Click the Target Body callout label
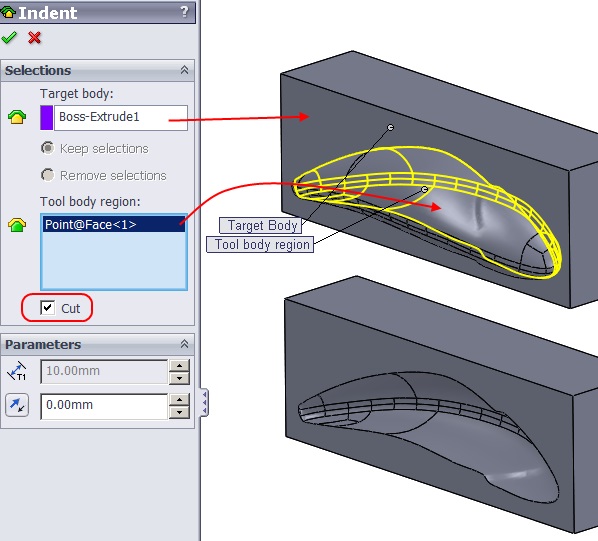Screen dimensions: 598x541 pos(261,225)
